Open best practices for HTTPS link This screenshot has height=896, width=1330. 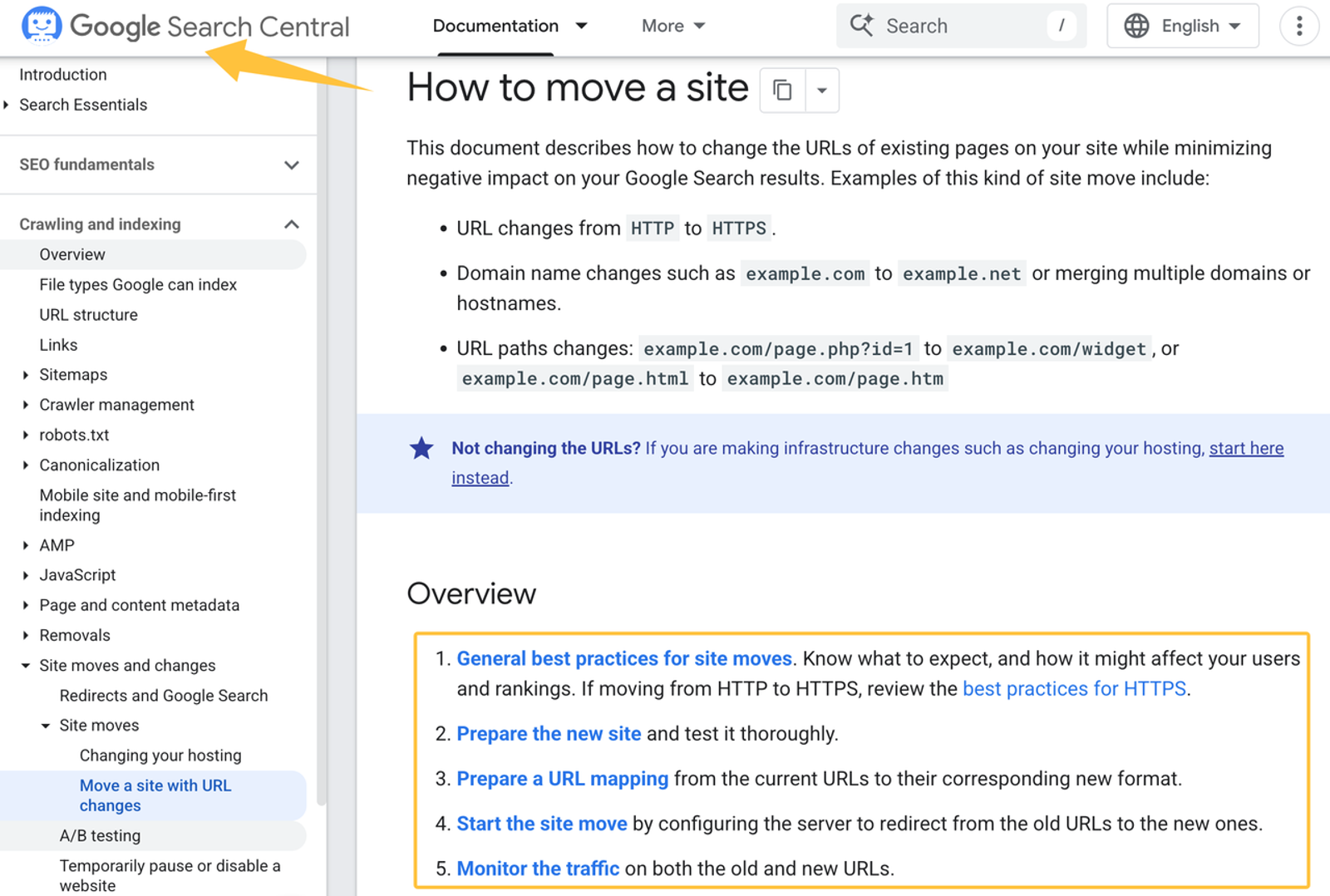pyautogui.click(x=1074, y=688)
